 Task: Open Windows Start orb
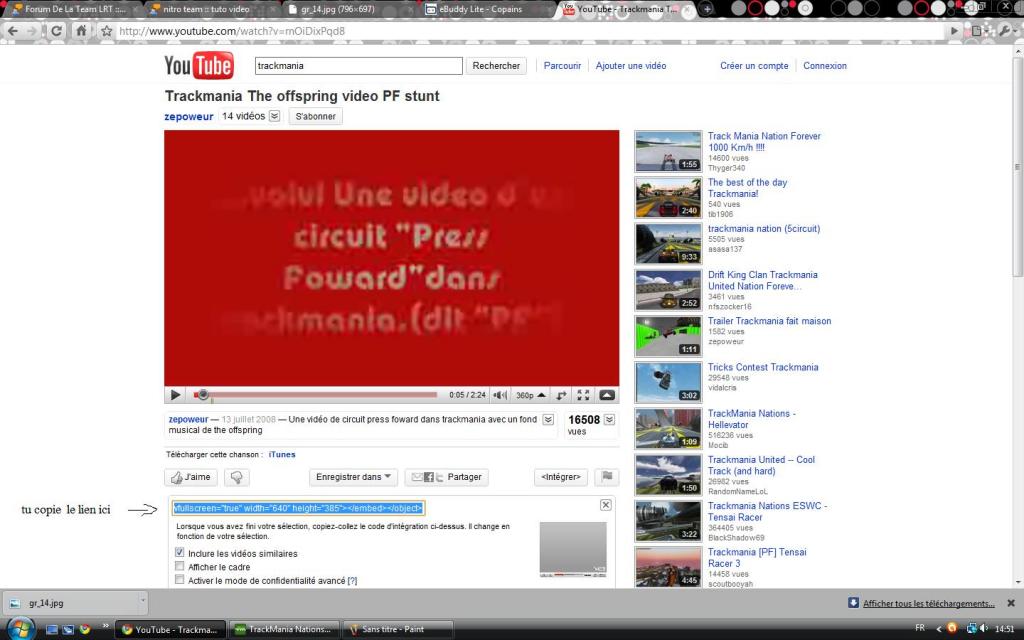[20, 628]
